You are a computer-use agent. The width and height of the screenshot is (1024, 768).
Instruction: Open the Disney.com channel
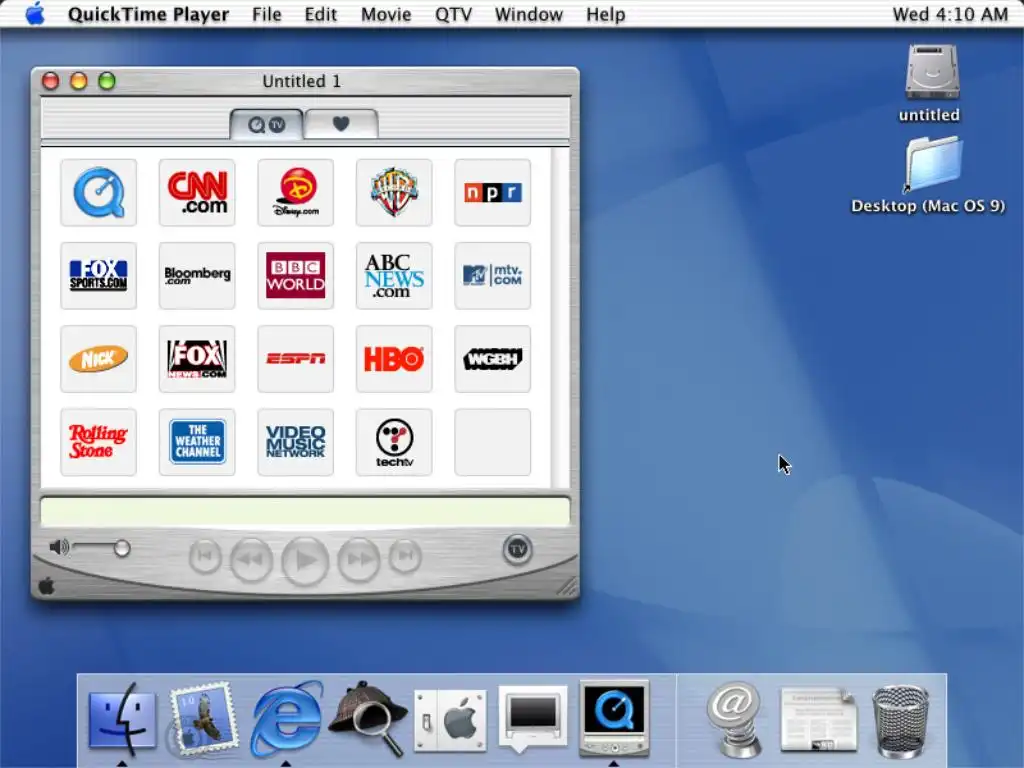296,193
